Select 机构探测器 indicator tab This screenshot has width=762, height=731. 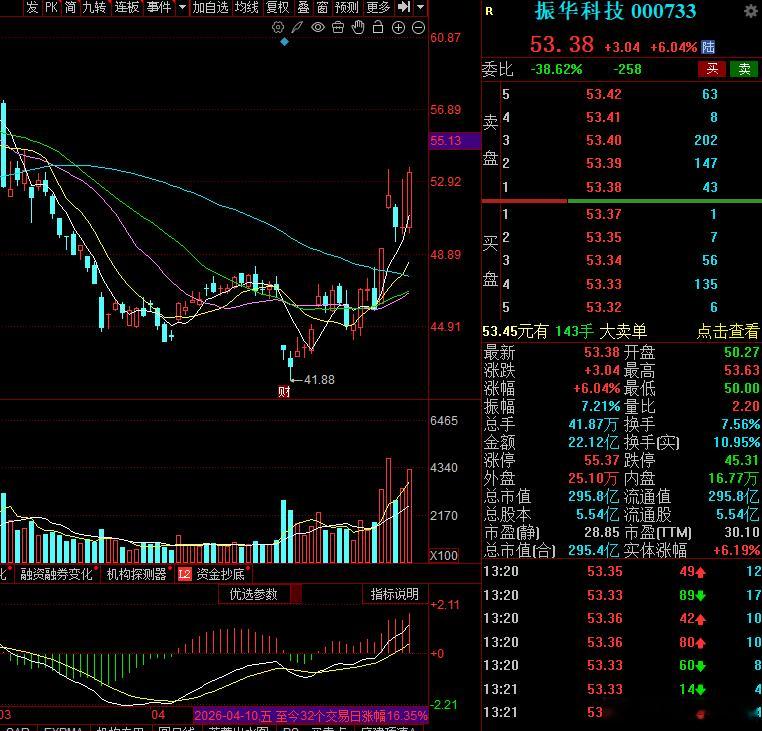137,574
